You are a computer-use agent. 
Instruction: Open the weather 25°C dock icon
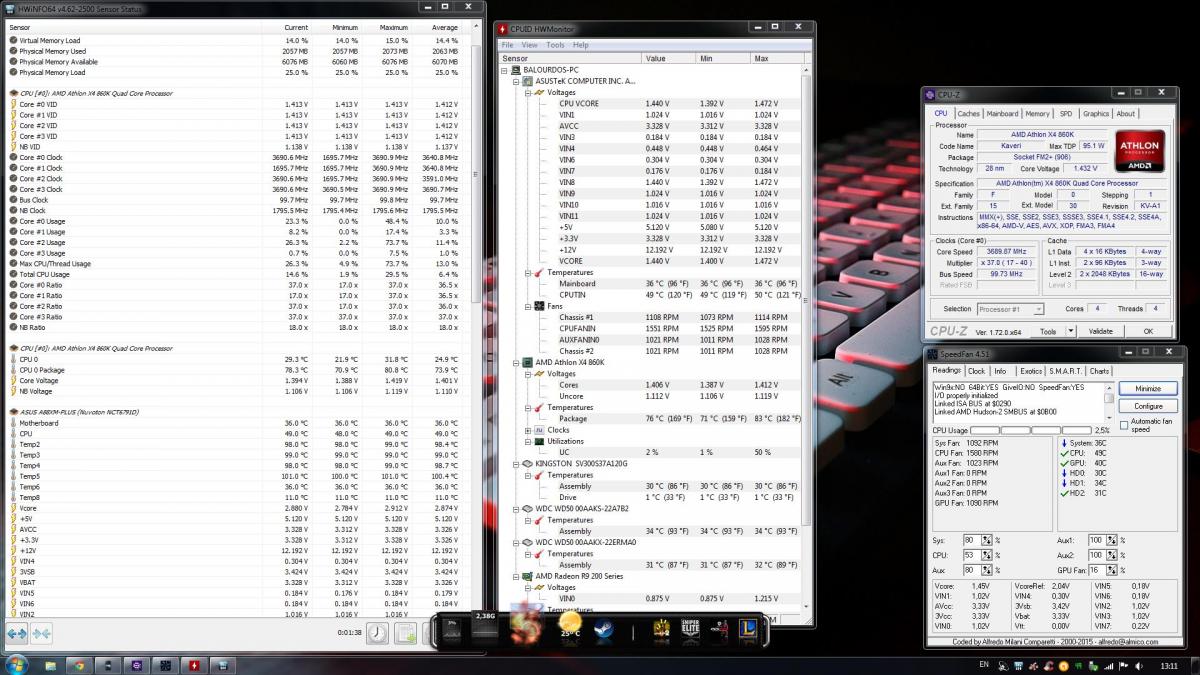[570, 627]
